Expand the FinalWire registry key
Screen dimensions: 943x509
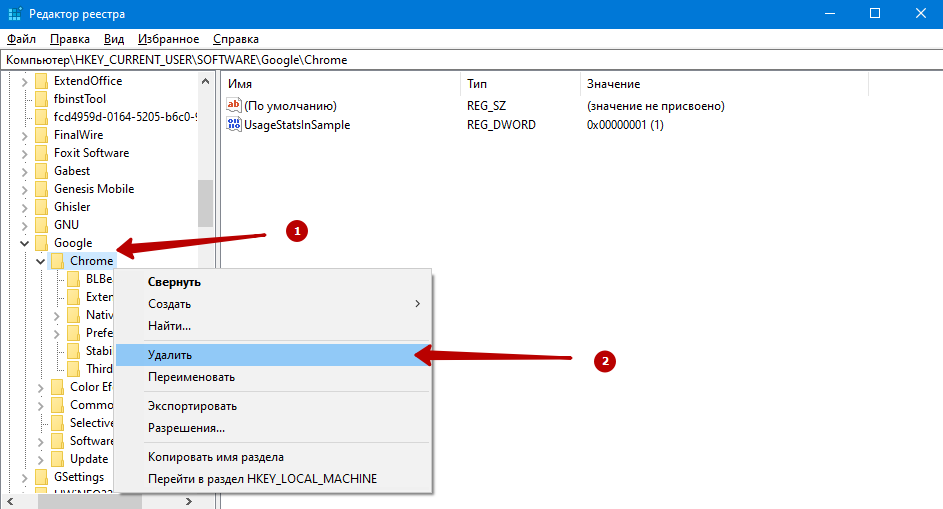24,135
